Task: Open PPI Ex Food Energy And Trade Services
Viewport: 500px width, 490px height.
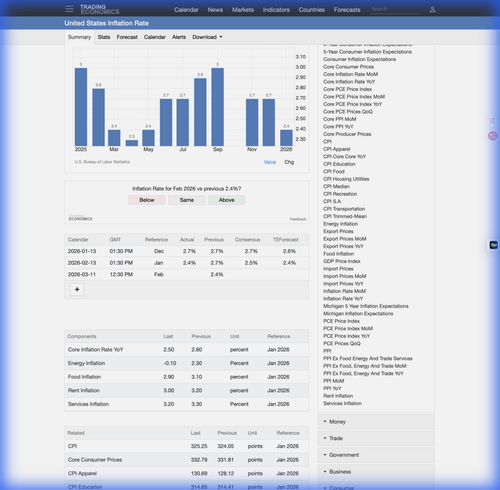Action: [368, 359]
